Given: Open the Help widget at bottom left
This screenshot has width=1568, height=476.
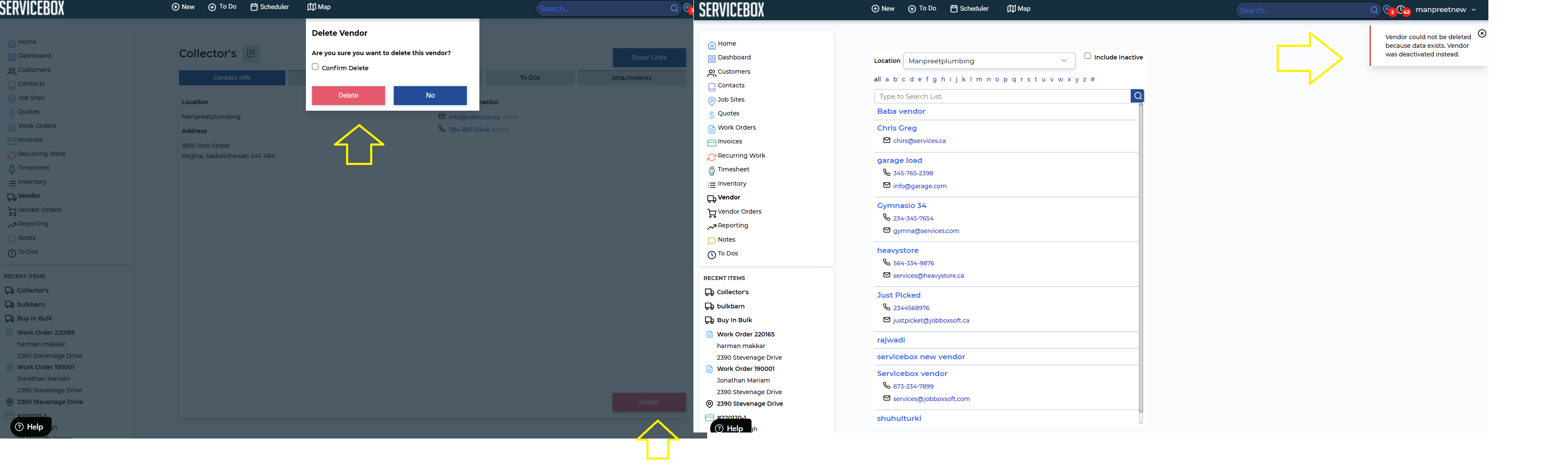Looking at the screenshot, I should click(31, 426).
